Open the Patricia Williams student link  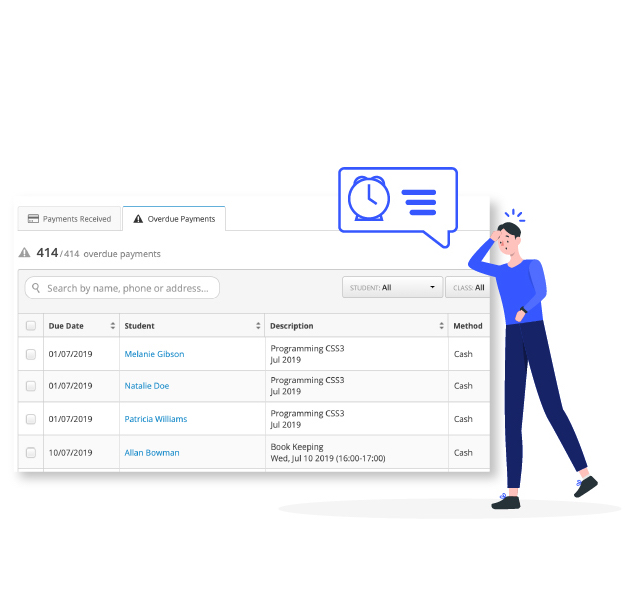pyautogui.click(x=156, y=419)
